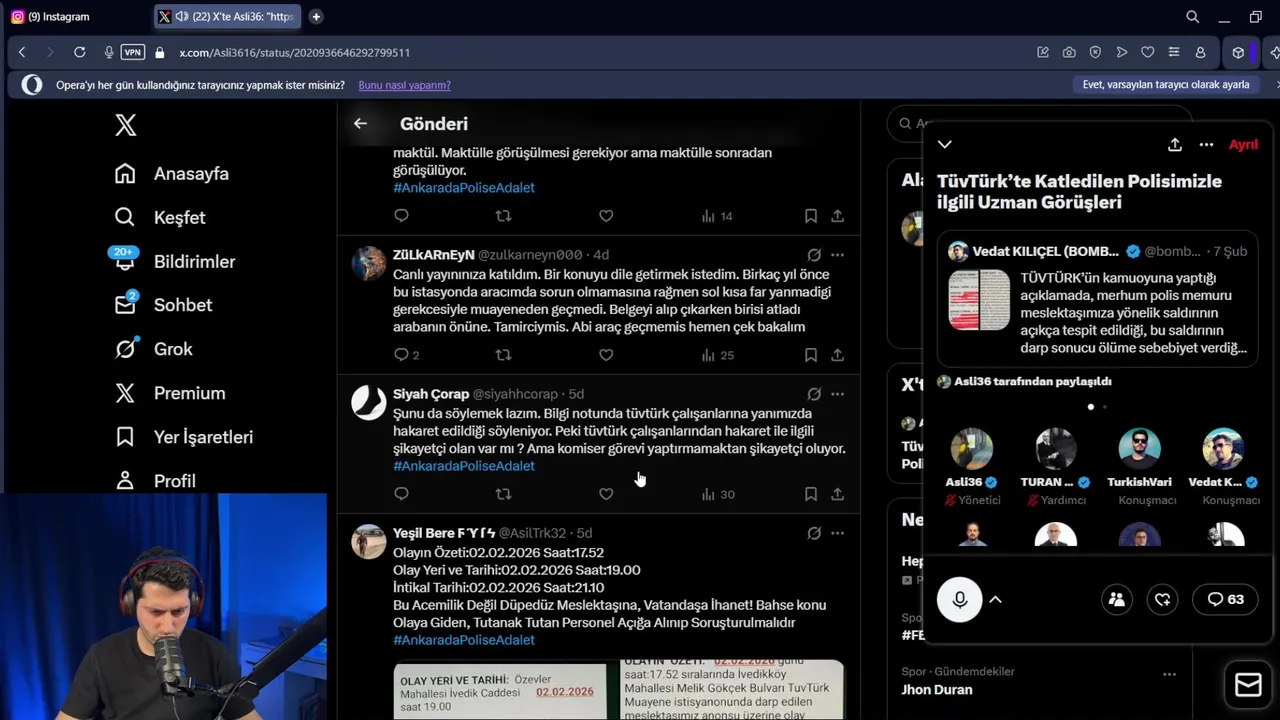
Task: Open Profil in the sidebar
Action: click(155, 481)
